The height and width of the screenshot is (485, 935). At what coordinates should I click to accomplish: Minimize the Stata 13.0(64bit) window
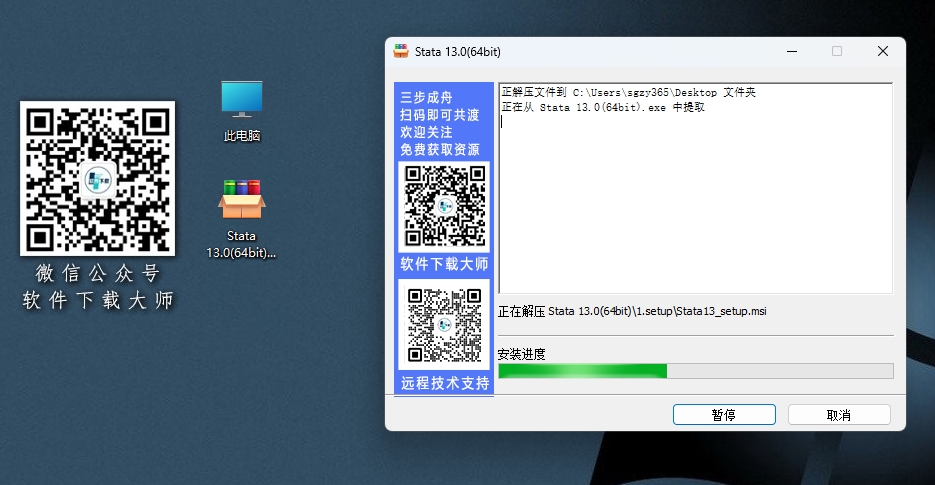point(792,51)
